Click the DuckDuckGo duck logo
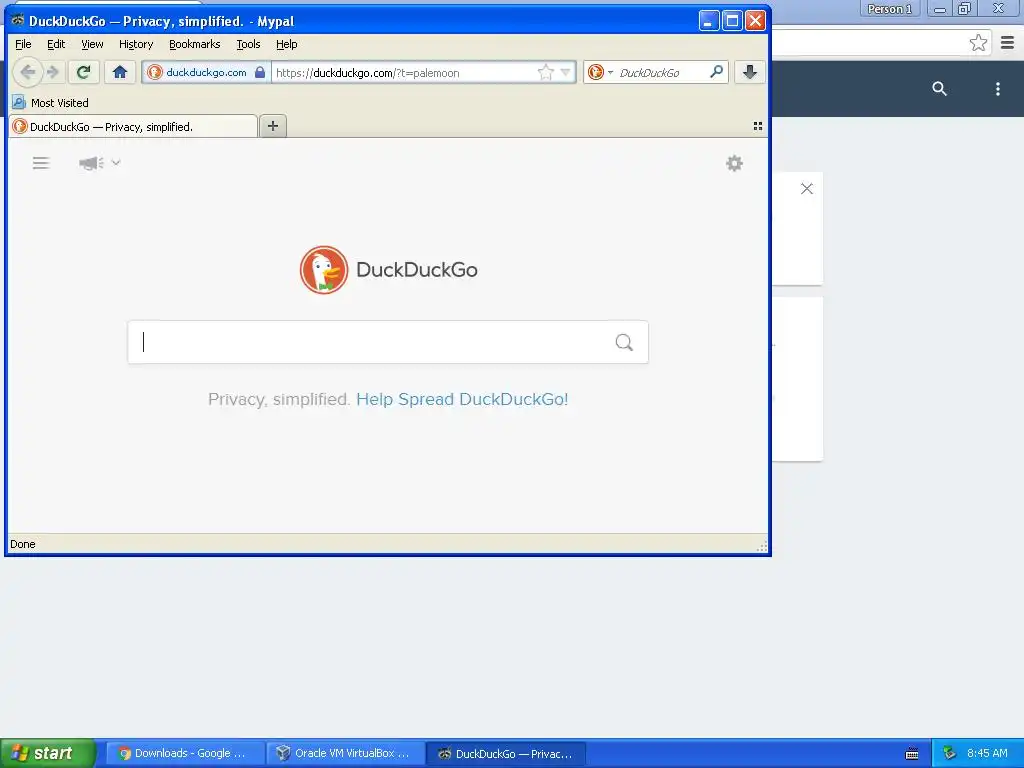Viewport: 1024px width, 768px height. 324,270
